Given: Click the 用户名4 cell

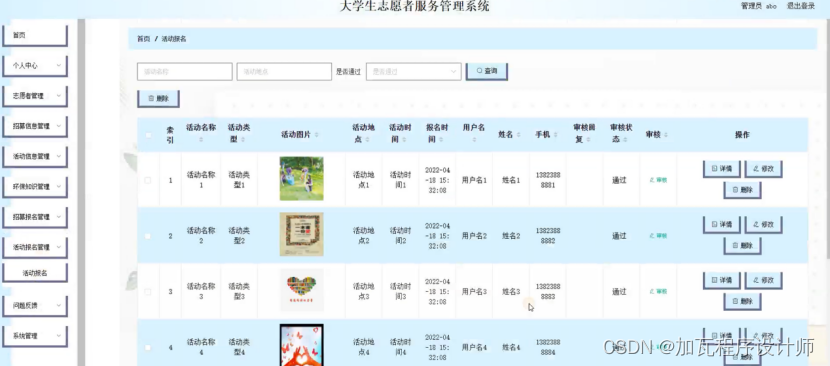Looking at the screenshot, I should pos(474,347).
